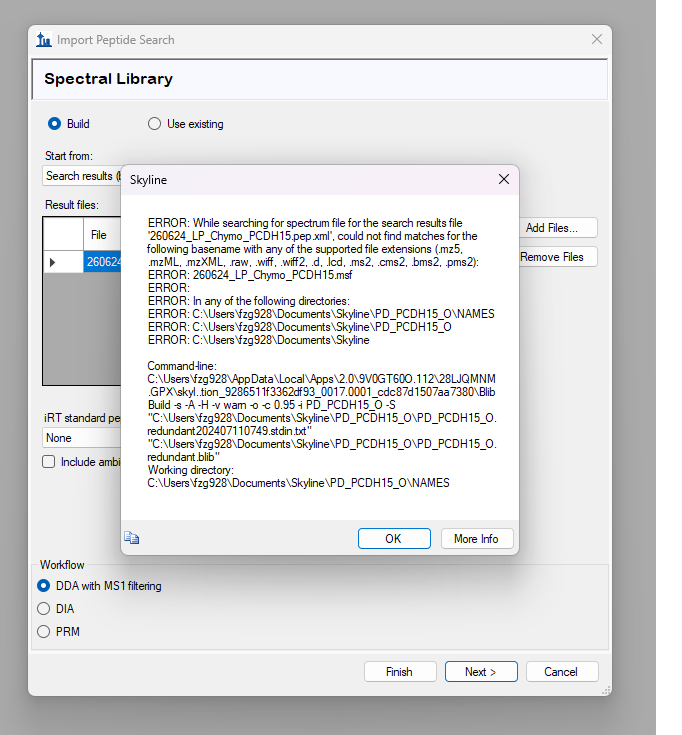Close the Import Peptide Search window
682x735 pixels.
click(x=597, y=40)
